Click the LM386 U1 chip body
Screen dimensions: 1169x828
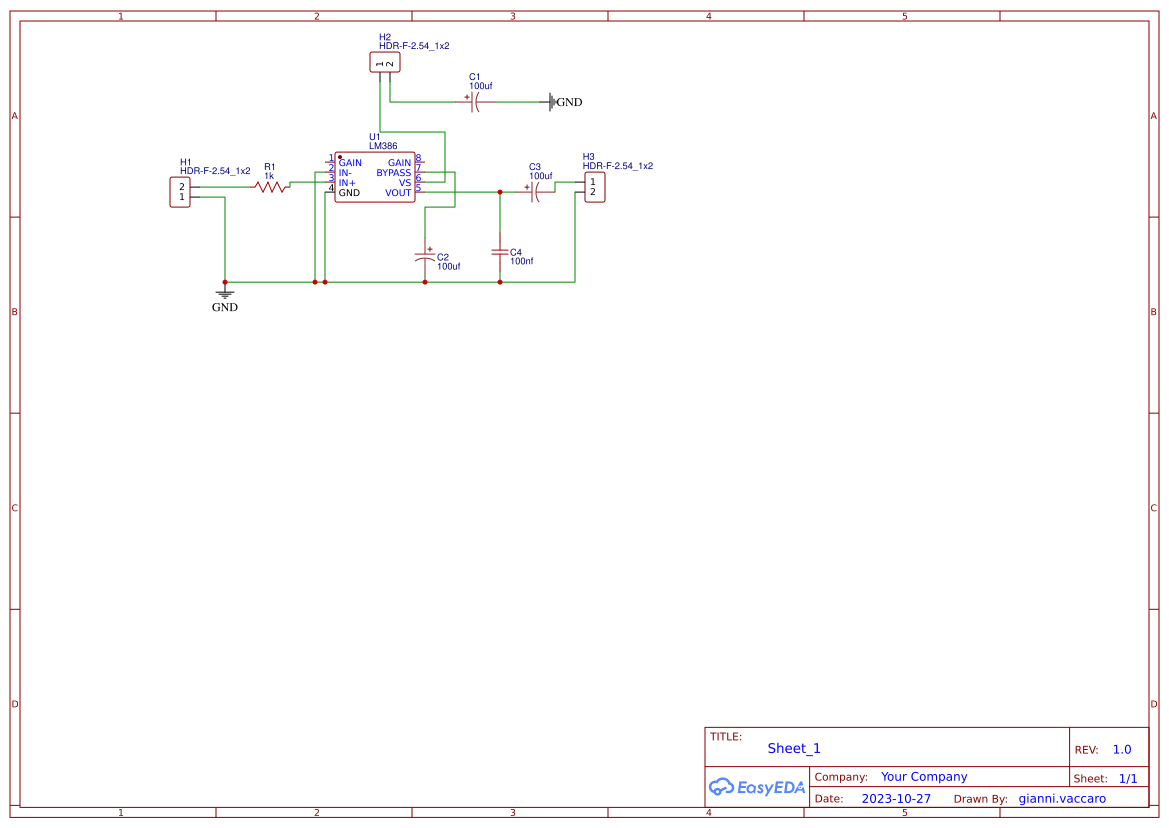(x=374, y=178)
